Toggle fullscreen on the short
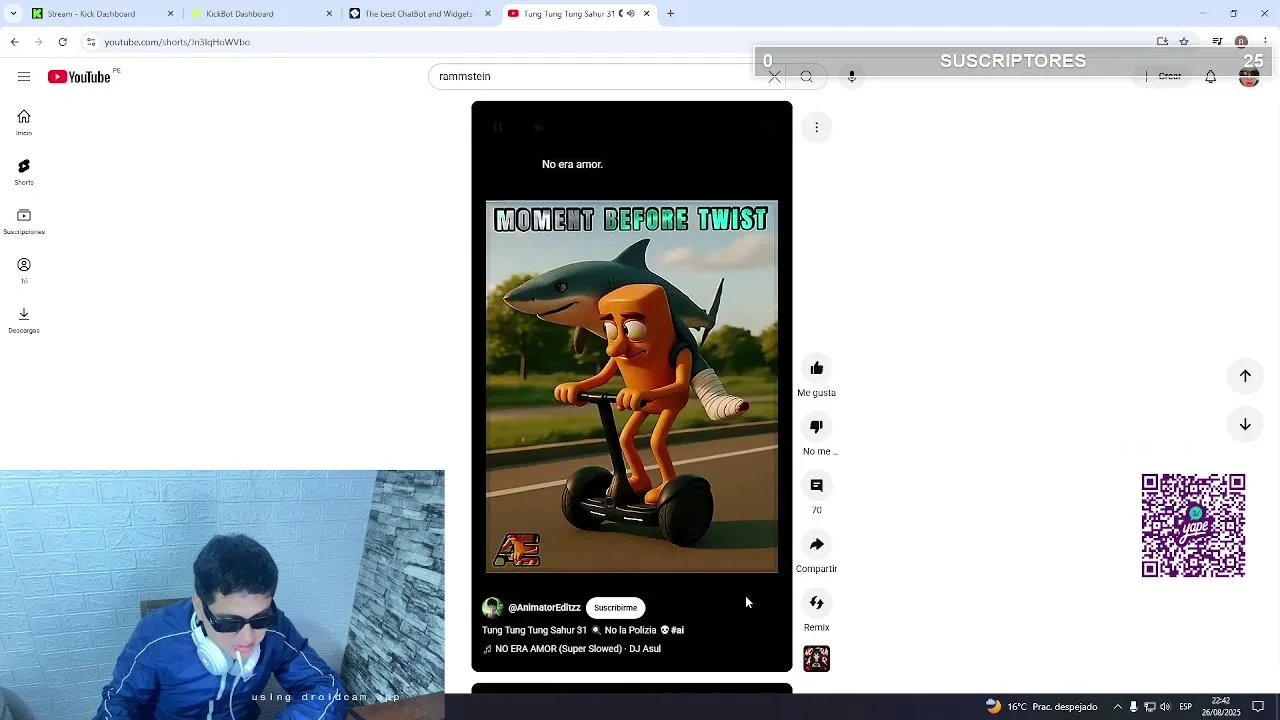Screen dimensions: 1280x720 767,127
